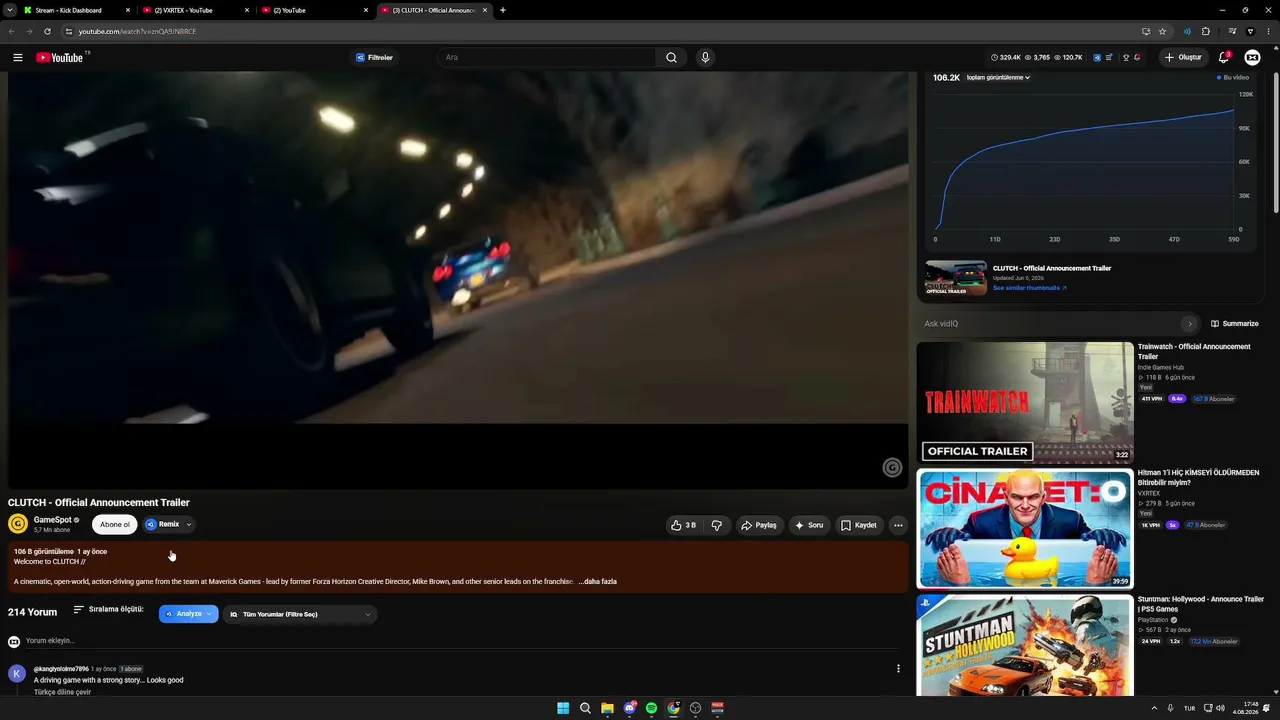Go back to the previous page
The image size is (1280, 720).
pyautogui.click(x=12, y=31)
